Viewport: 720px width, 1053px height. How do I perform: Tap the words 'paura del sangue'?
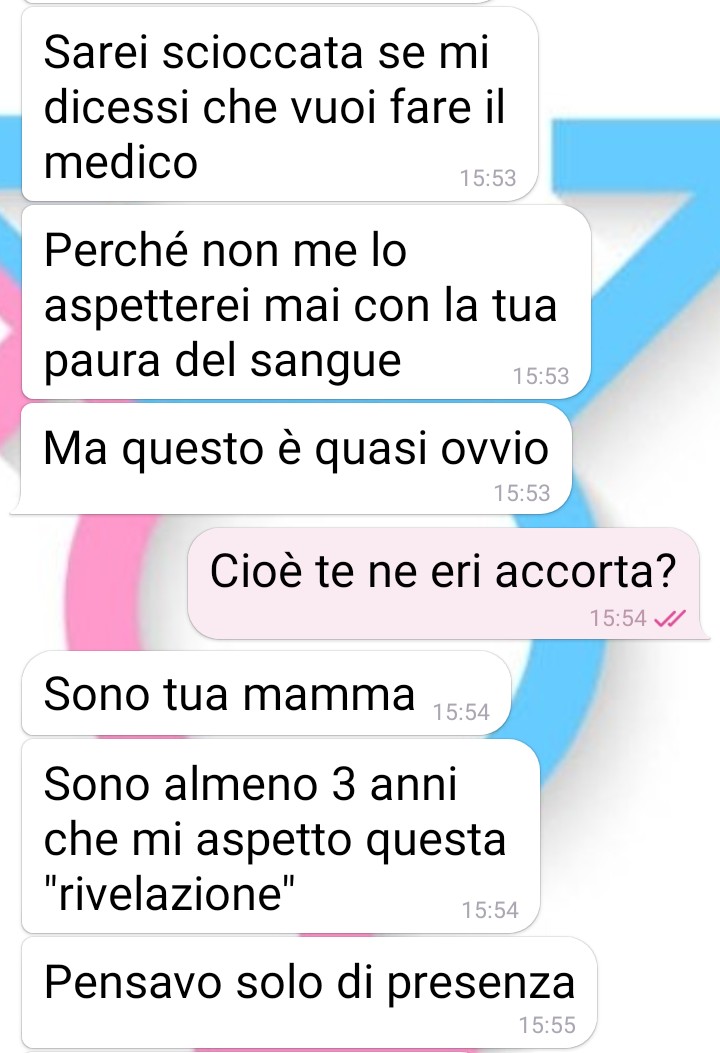(222, 361)
